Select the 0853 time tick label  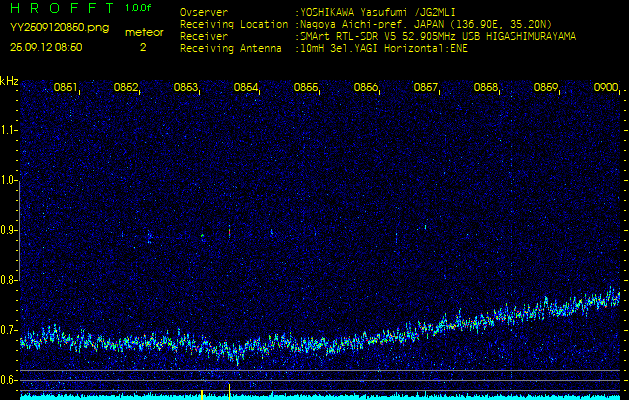(x=186, y=88)
